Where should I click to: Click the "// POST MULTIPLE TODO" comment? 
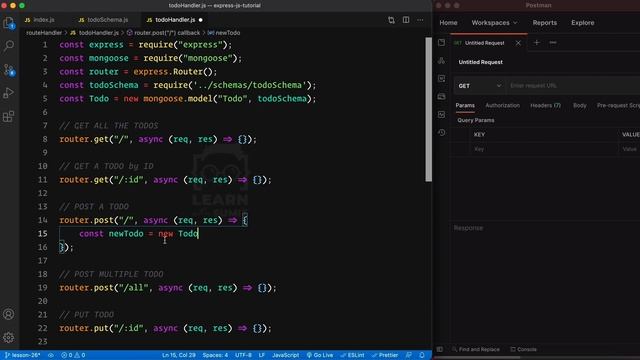[111, 274]
